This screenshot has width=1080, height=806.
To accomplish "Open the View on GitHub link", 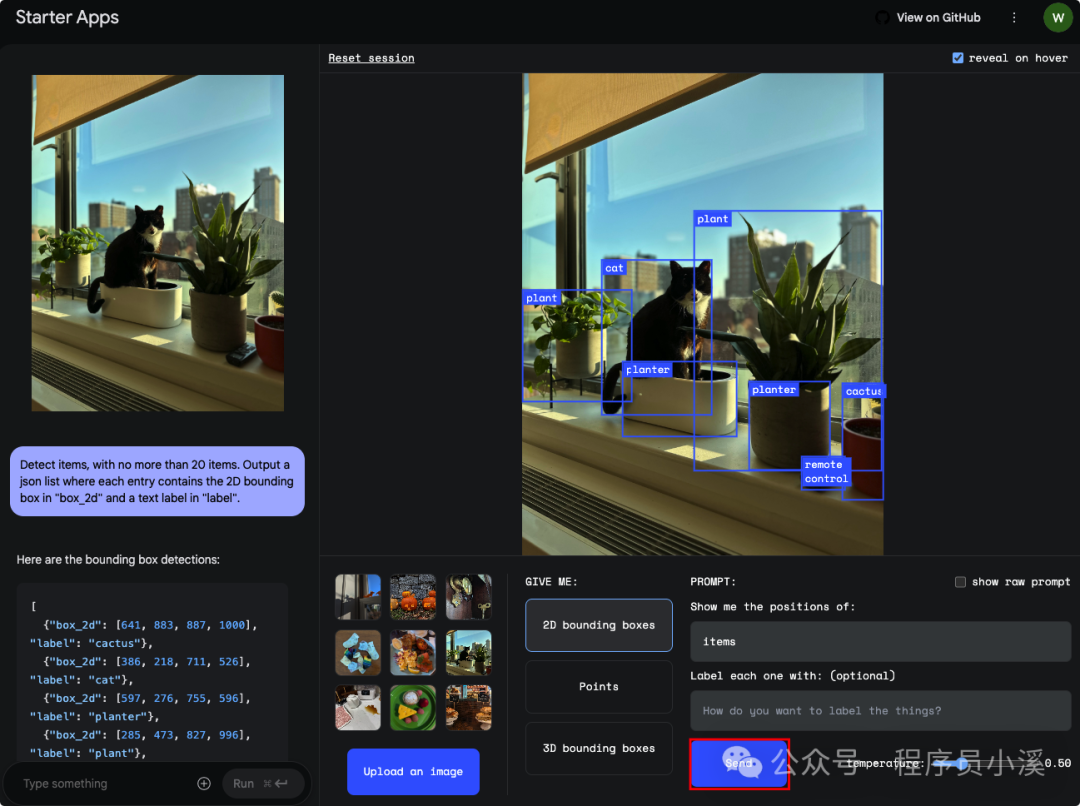I will 938,18.
